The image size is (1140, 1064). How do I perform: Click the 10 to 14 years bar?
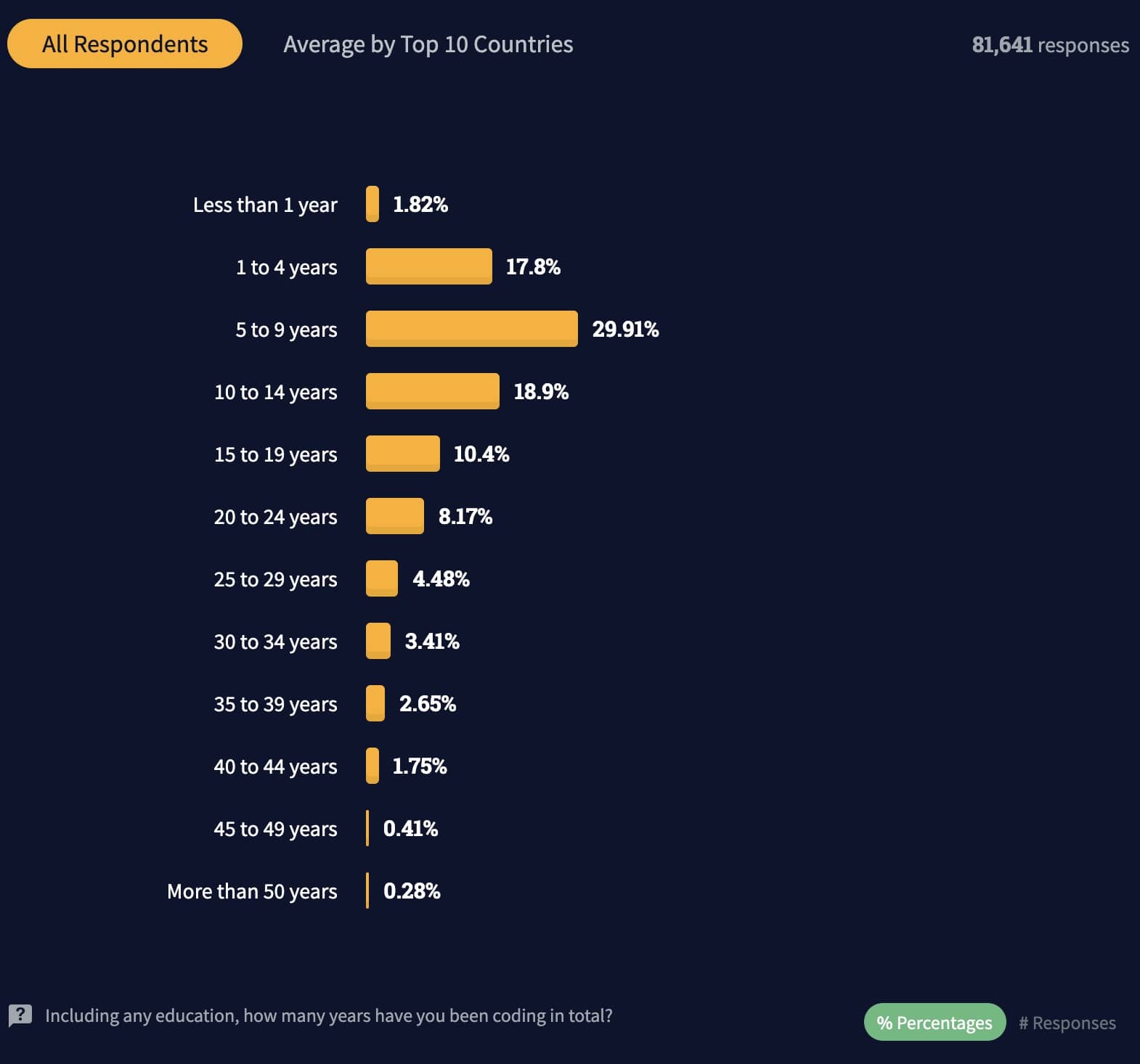coord(432,391)
